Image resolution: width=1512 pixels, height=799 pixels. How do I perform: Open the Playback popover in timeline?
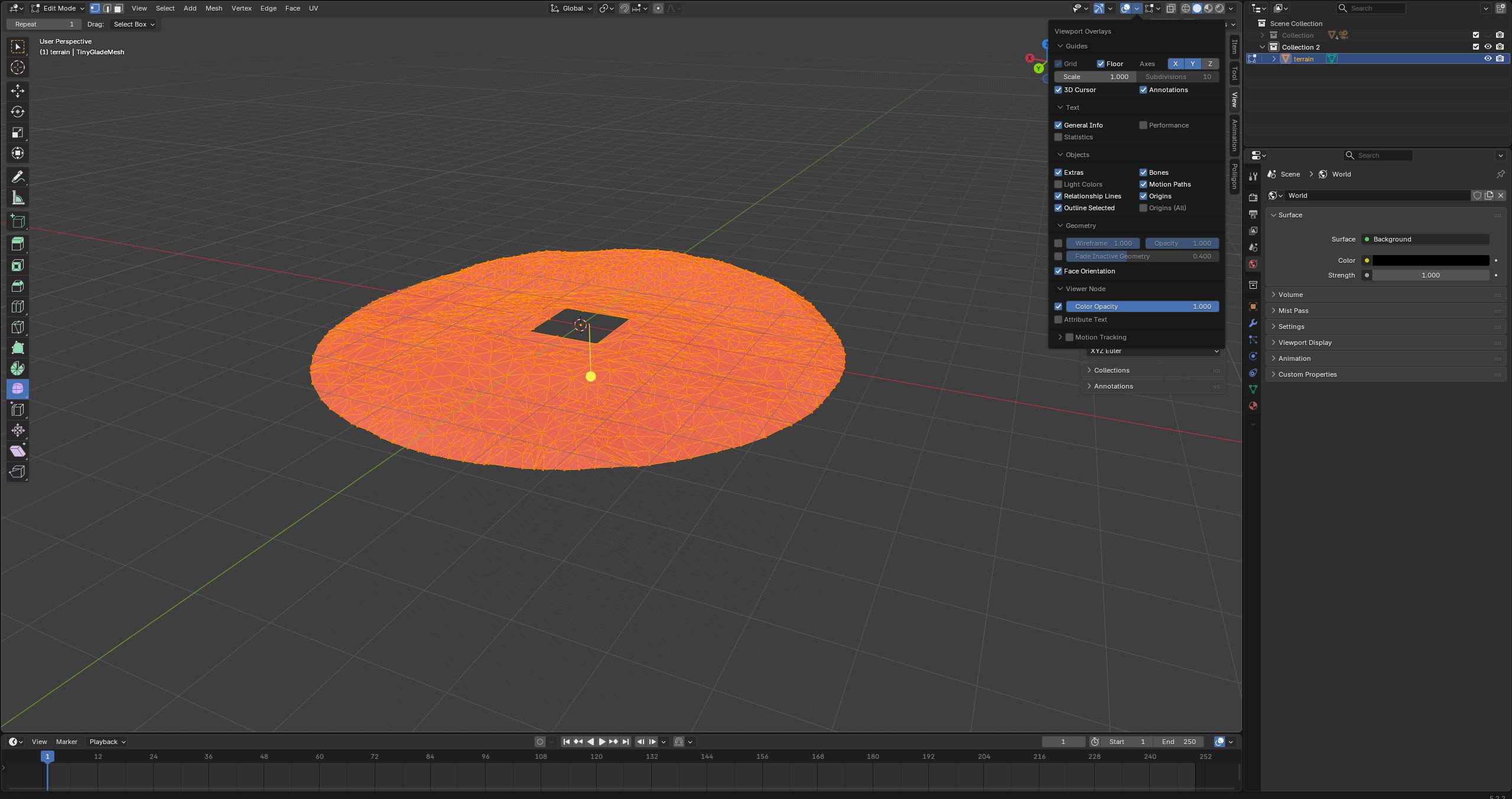[107, 742]
